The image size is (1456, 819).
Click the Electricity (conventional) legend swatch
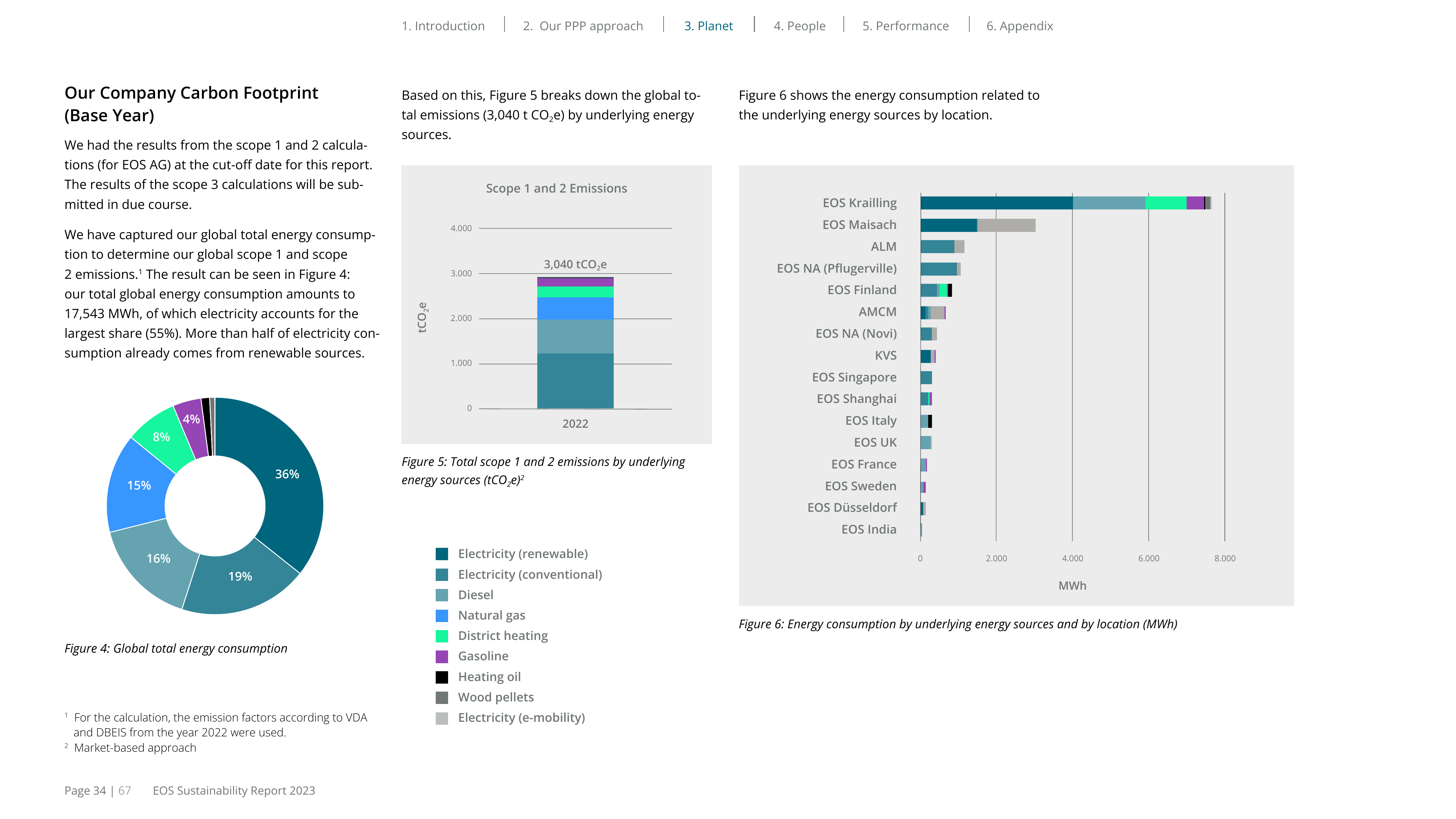442,574
